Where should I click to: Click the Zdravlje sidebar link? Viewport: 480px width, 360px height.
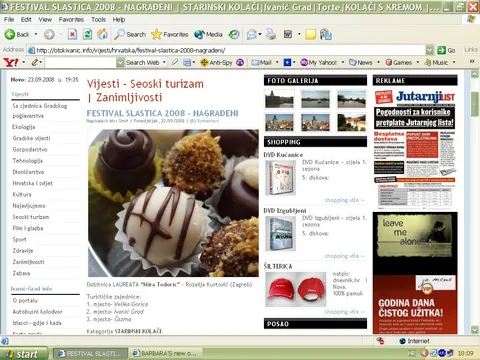pos(23,251)
